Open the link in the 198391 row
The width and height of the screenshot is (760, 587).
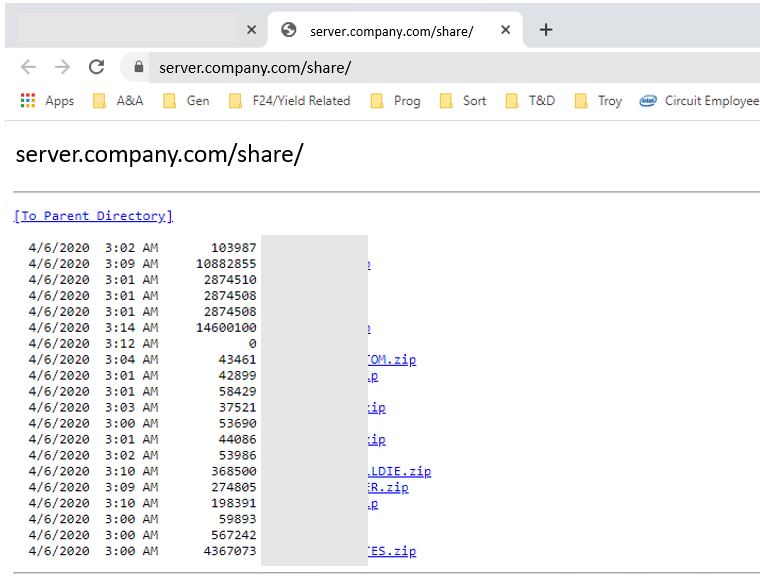tap(373, 503)
